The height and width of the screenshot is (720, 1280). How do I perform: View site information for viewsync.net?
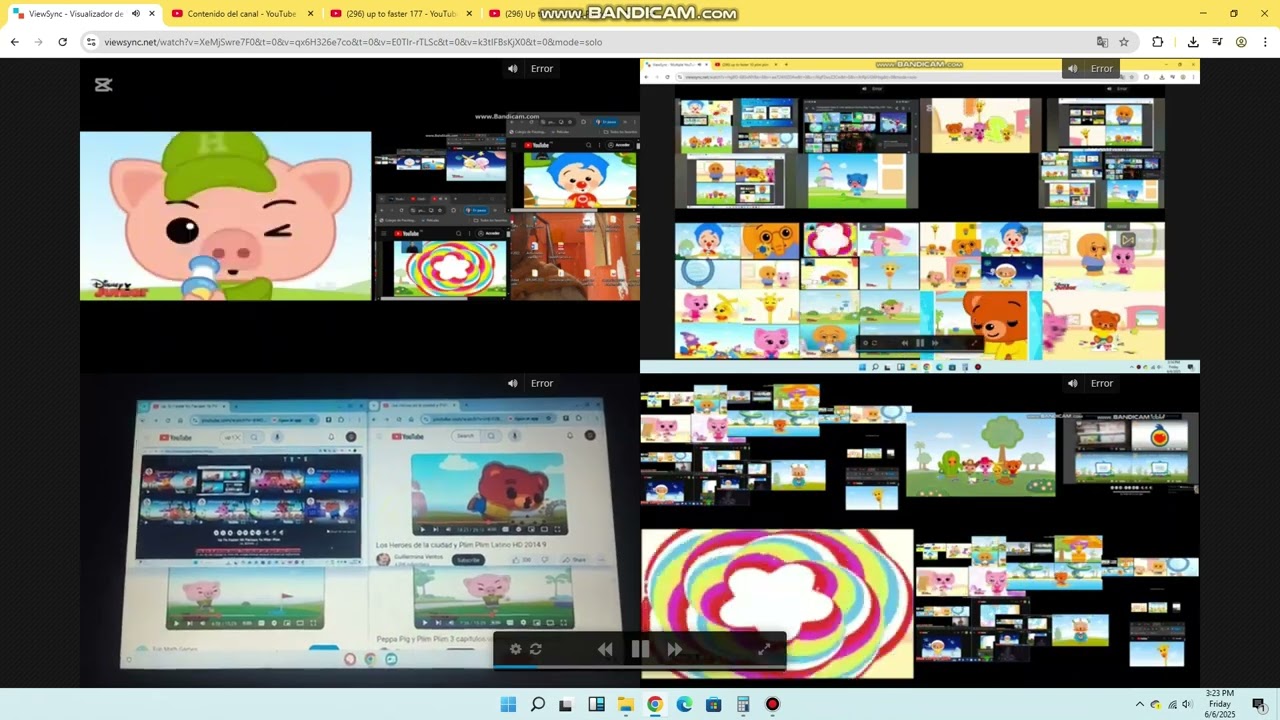(x=91, y=42)
